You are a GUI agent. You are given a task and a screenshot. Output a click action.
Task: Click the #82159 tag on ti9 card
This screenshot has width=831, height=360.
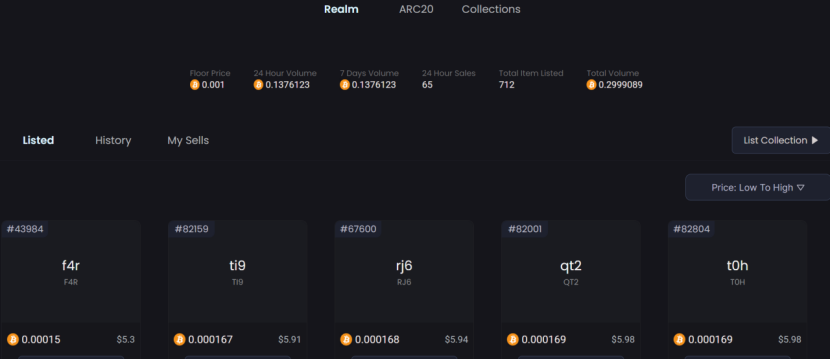tap(191, 229)
